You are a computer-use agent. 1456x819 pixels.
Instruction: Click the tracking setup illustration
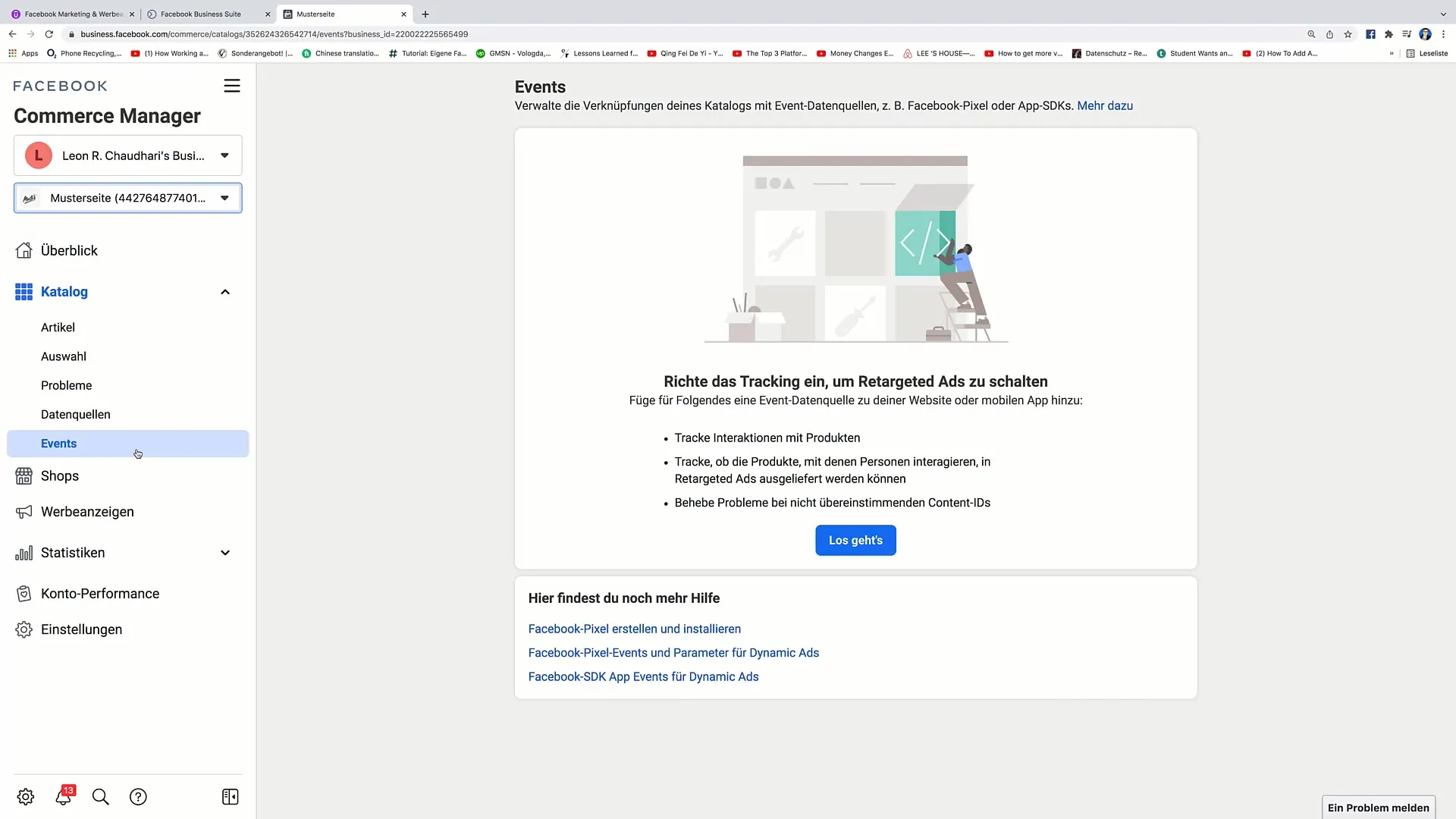pos(855,250)
